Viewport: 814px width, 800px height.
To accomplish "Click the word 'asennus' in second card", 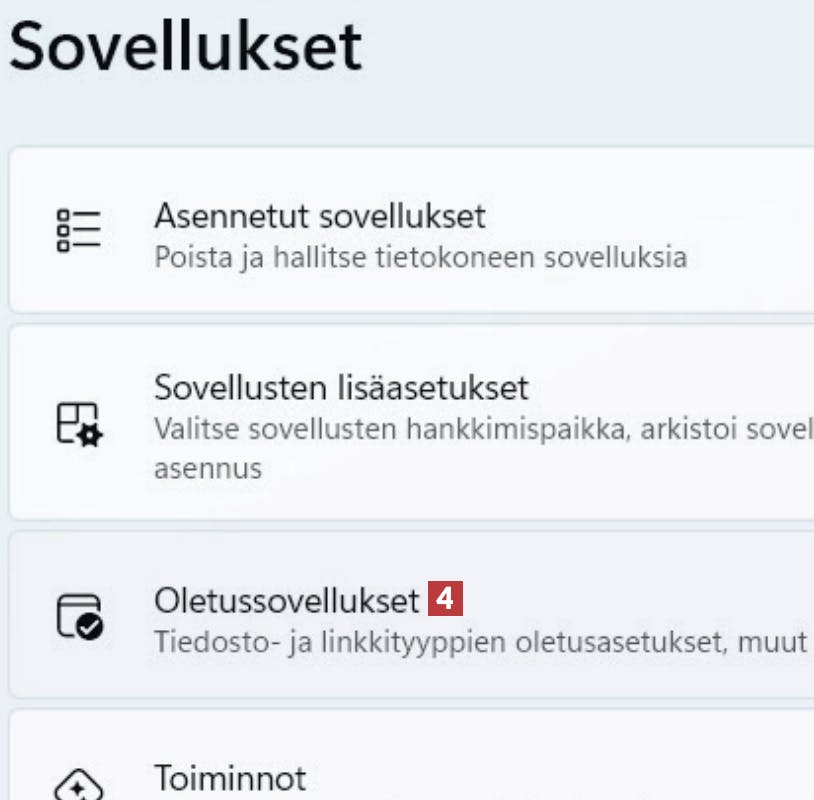I will (208, 468).
